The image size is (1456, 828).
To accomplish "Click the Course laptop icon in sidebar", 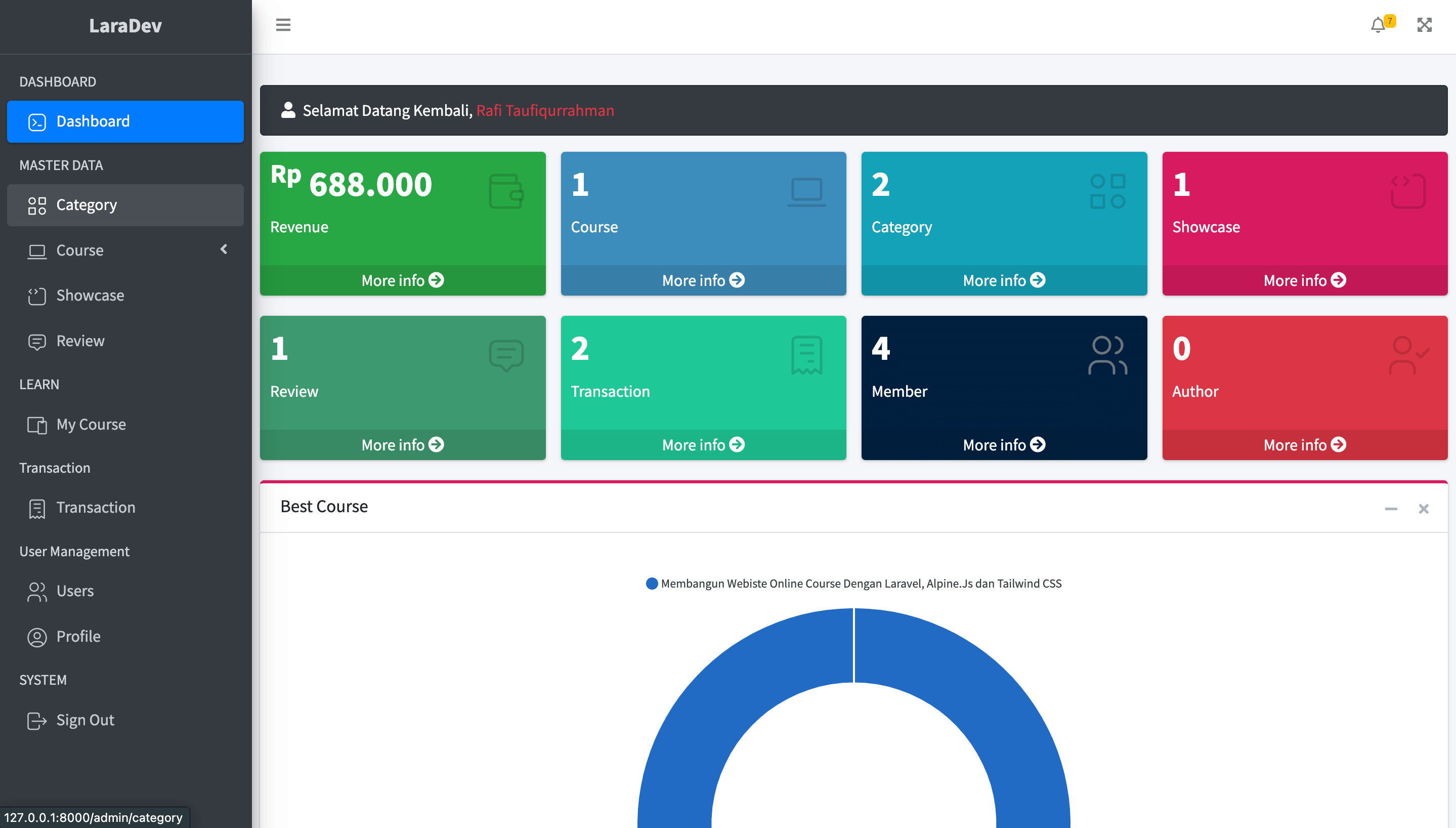I will [37, 251].
